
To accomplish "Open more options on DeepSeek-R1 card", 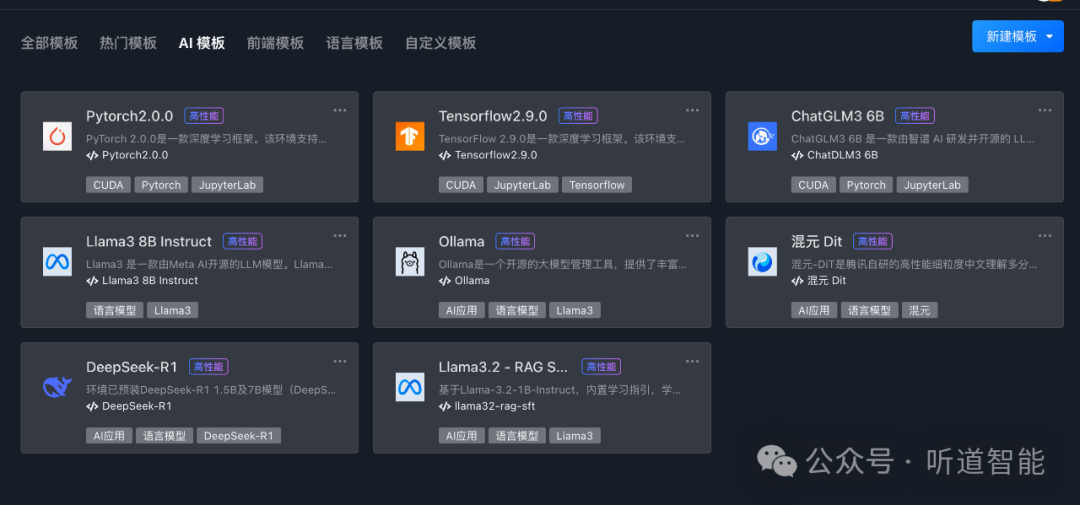I will [340, 361].
